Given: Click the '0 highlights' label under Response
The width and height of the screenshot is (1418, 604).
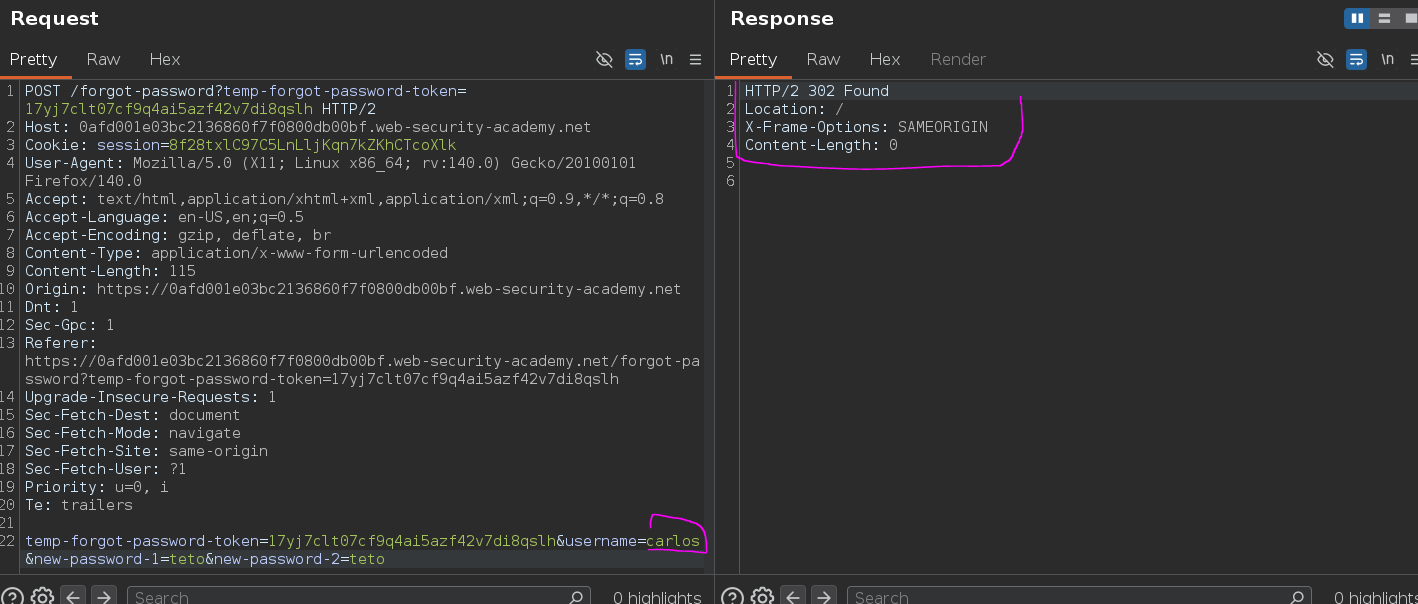Looking at the screenshot, I should click(1377, 597).
